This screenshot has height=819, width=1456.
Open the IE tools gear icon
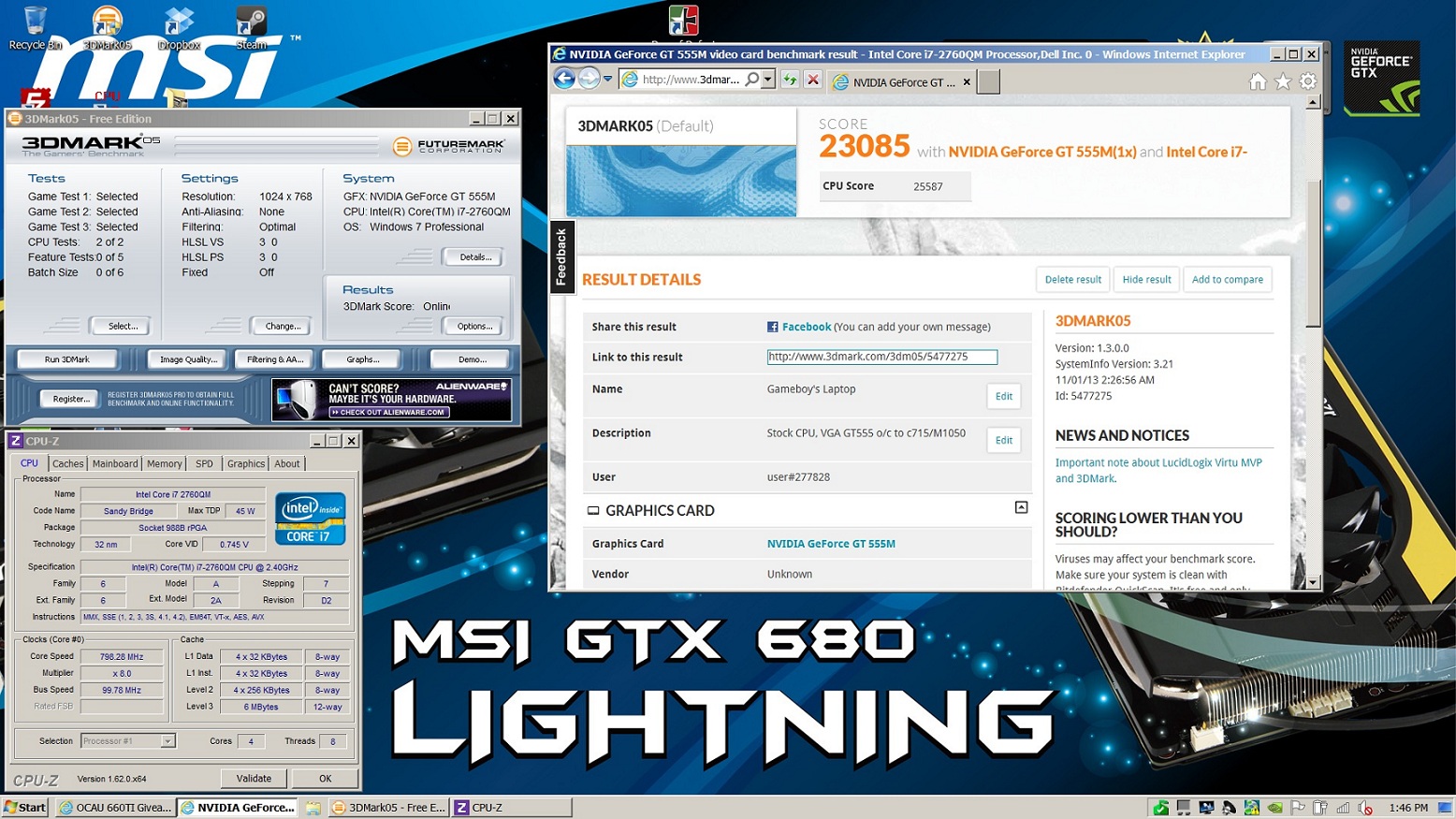(x=1308, y=82)
